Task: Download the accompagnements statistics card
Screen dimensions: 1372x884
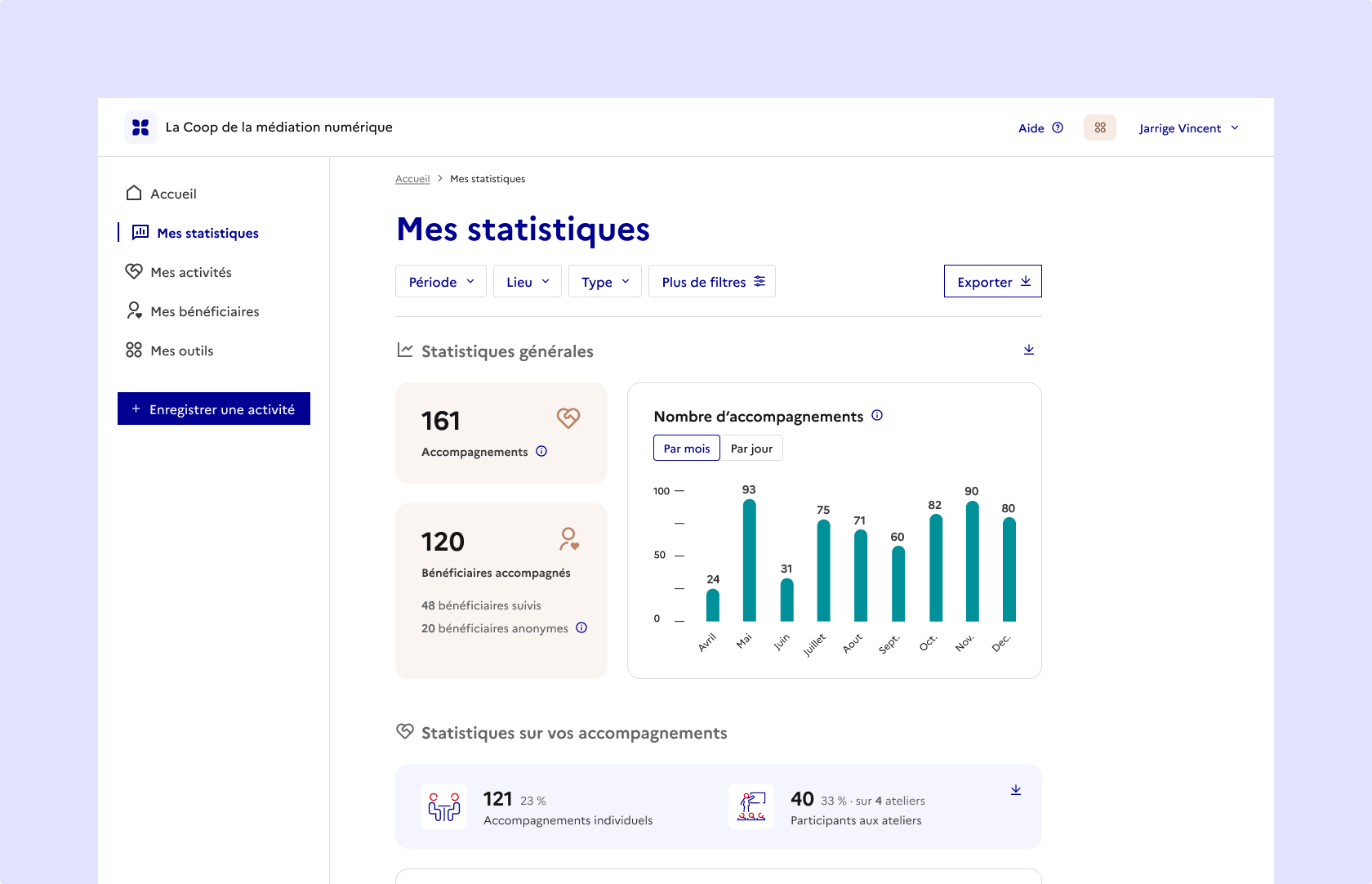Action: pos(1015,790)
